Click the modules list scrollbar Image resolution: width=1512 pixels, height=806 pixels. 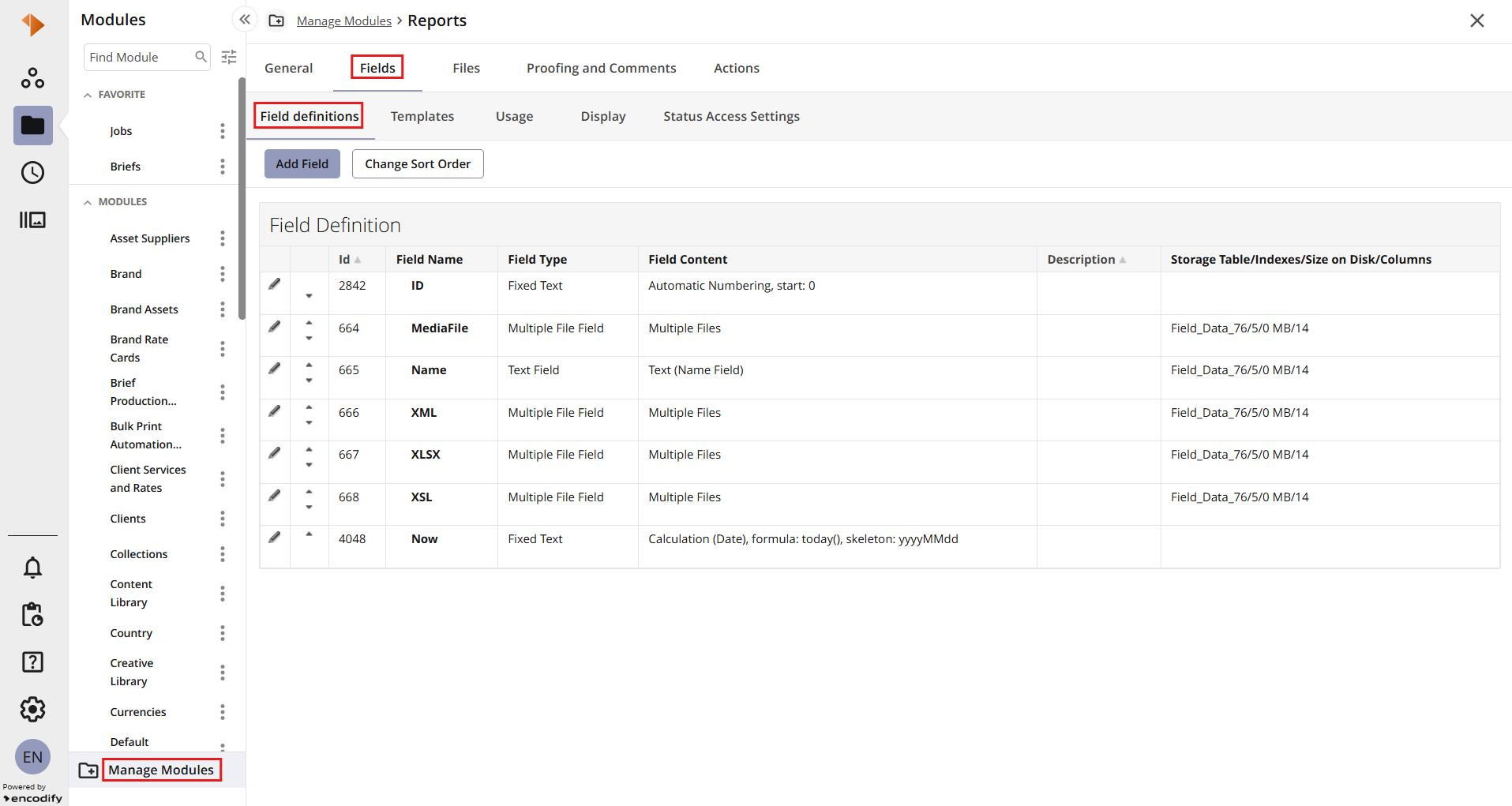(242, 197)
